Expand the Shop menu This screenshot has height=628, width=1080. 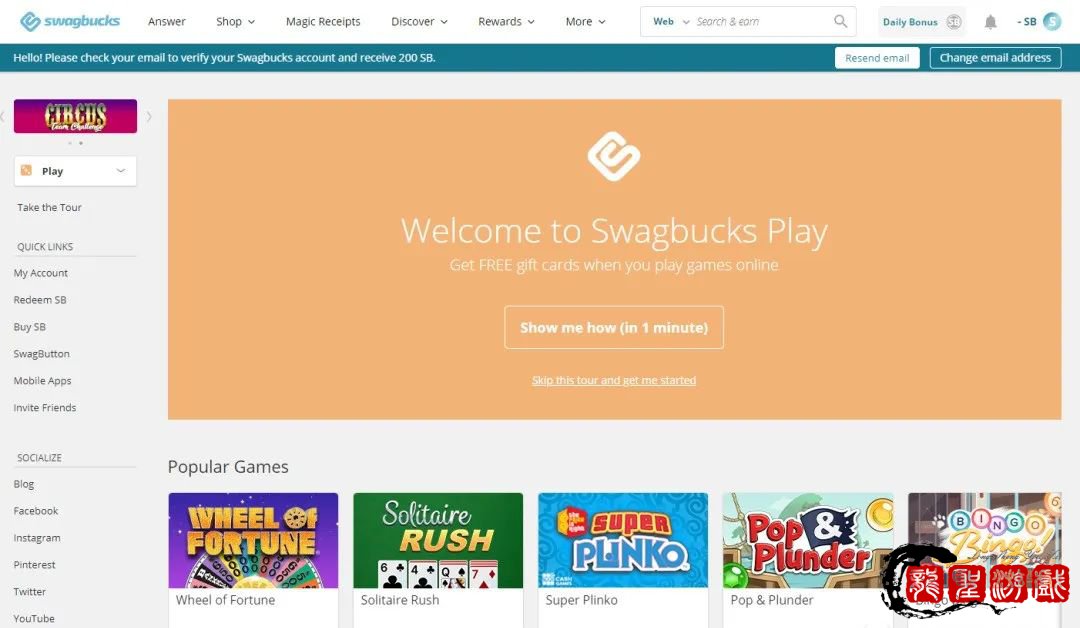(x=236, y=21)
